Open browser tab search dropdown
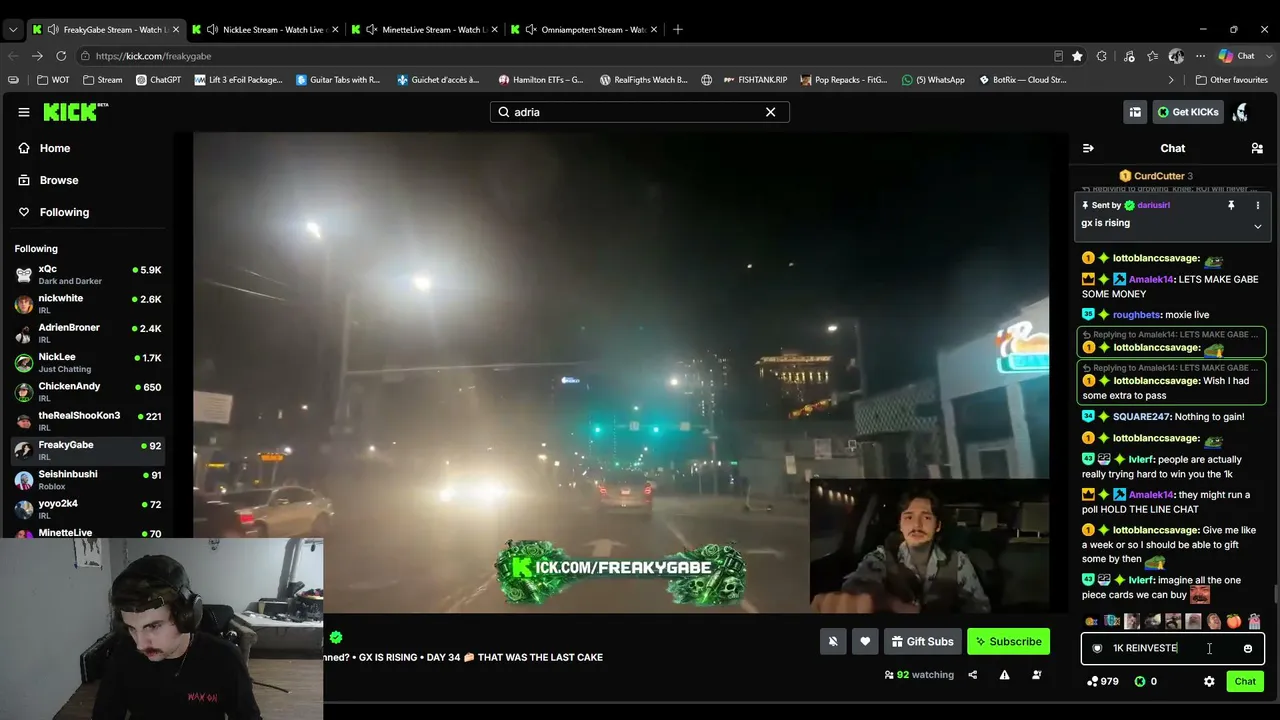The height and width of the screenshot is (720, 1280). click(x=13, y=29)
